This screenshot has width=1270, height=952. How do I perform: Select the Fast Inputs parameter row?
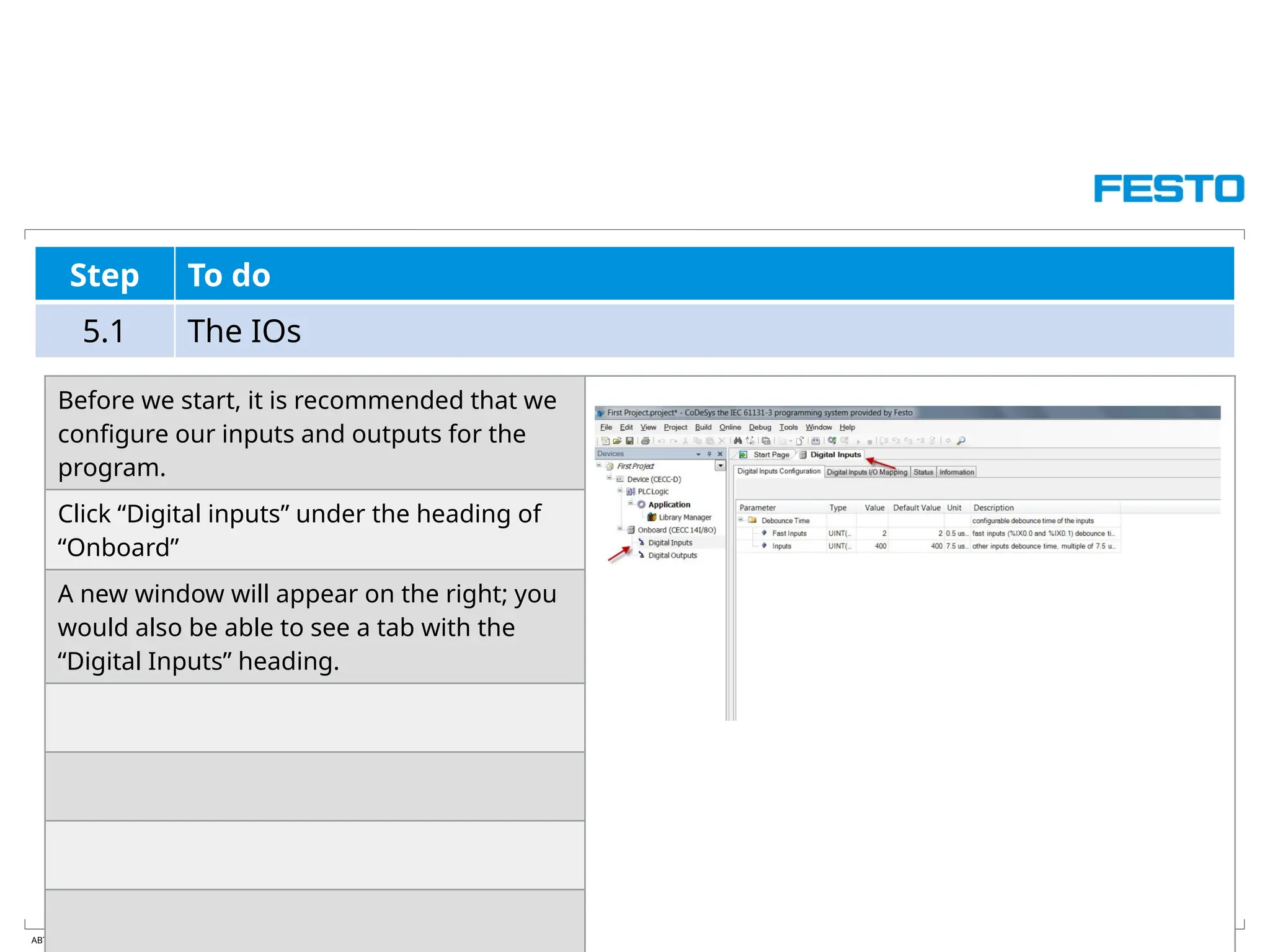point(928,533)
